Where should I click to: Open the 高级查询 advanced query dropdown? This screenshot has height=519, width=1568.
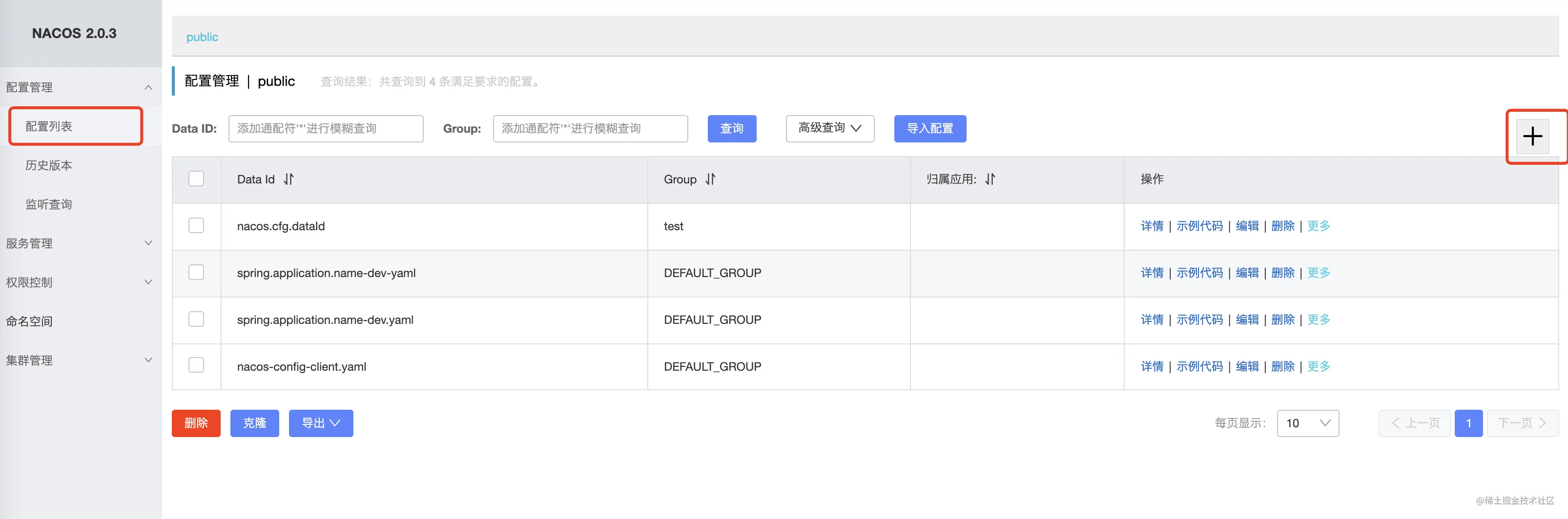830,128
